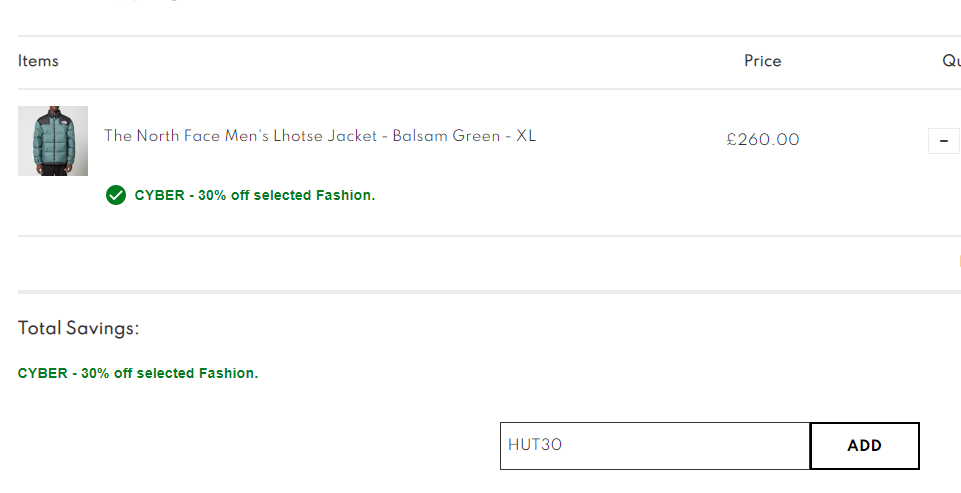The width and height of the screenshot is (961, 493).
Task: Click the CYBER 30% off text under the jacket
Action: pyautogui.click(x=254, y=195)
